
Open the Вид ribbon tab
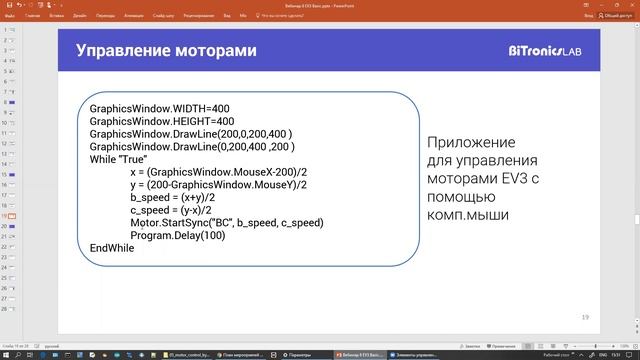click(227, 16)
